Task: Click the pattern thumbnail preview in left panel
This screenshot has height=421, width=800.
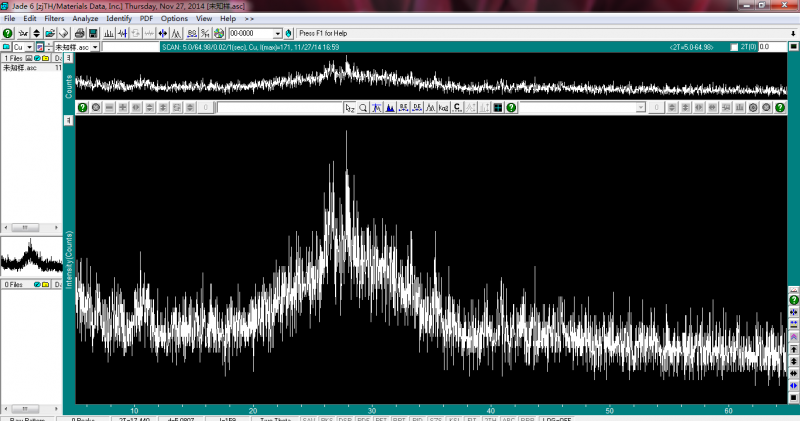Action: click(31, 258)
